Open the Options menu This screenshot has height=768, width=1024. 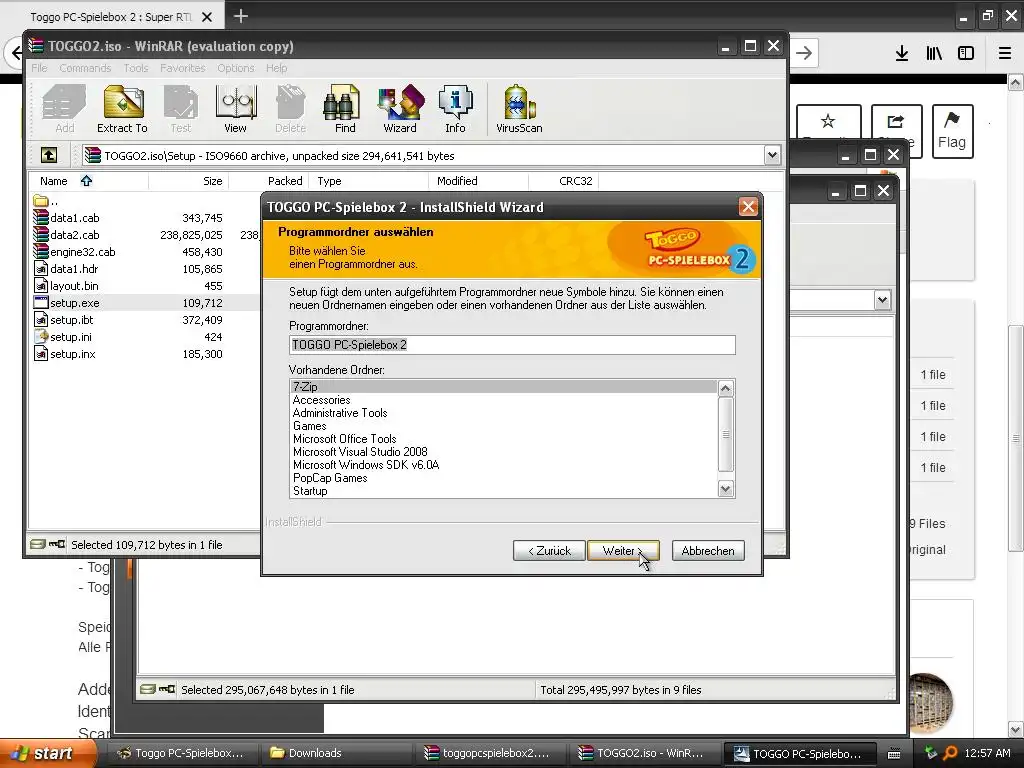pos(236,68)
